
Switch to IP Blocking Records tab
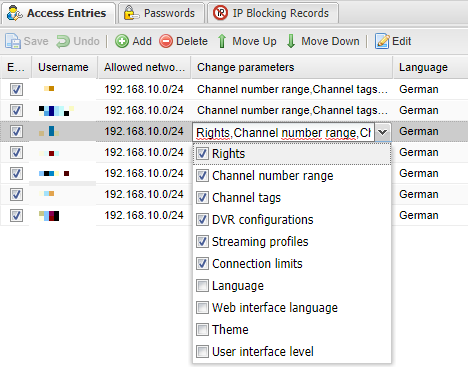[273, 13]
